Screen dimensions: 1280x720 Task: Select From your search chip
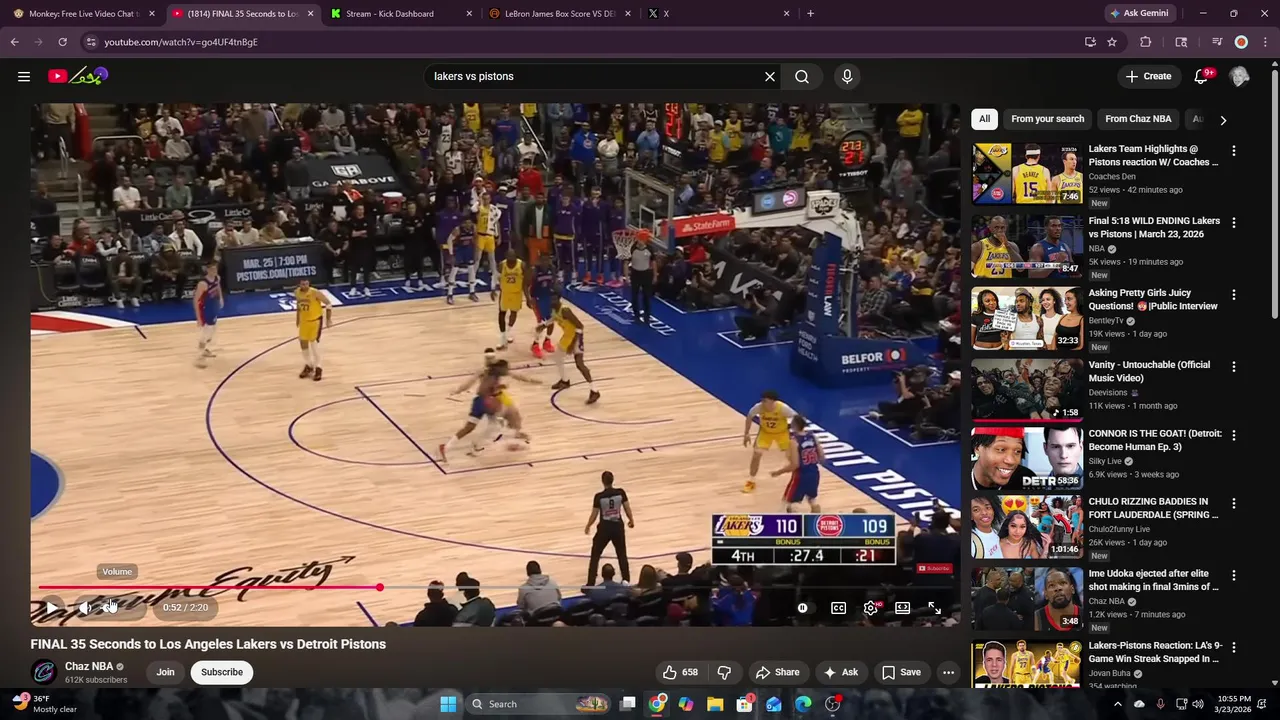1047,119
